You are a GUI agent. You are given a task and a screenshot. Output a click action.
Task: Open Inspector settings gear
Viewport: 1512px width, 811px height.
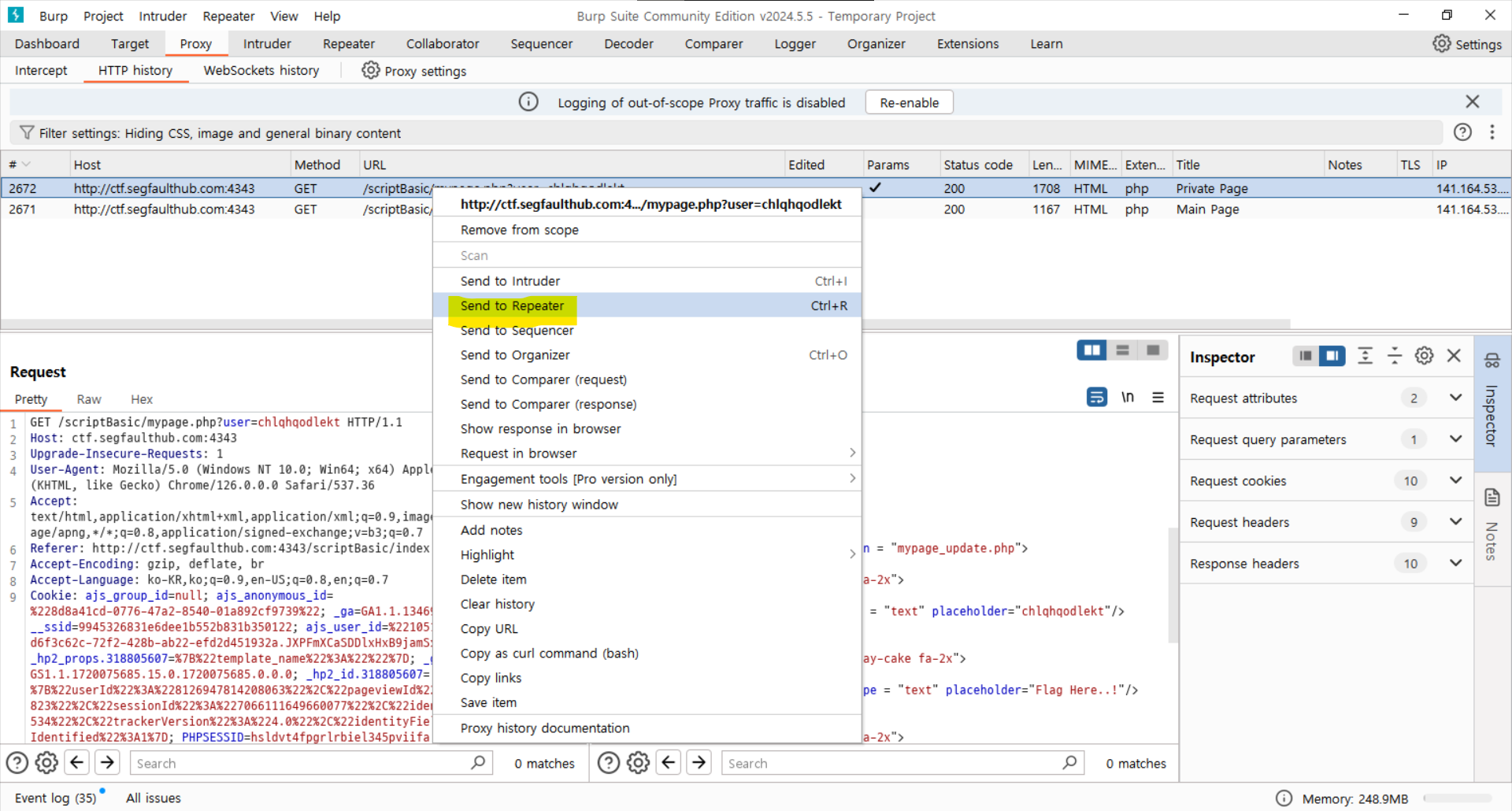[1424, 356]
